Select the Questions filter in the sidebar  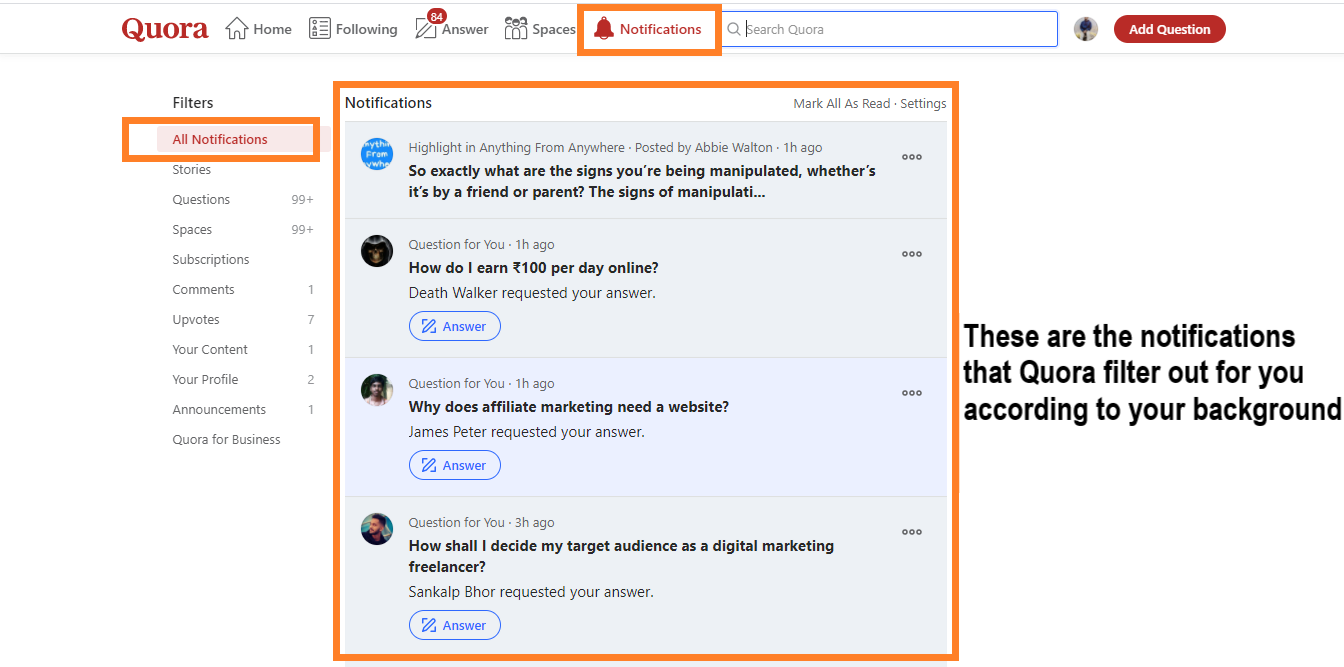pyautogui.click(x=201, y=199)
